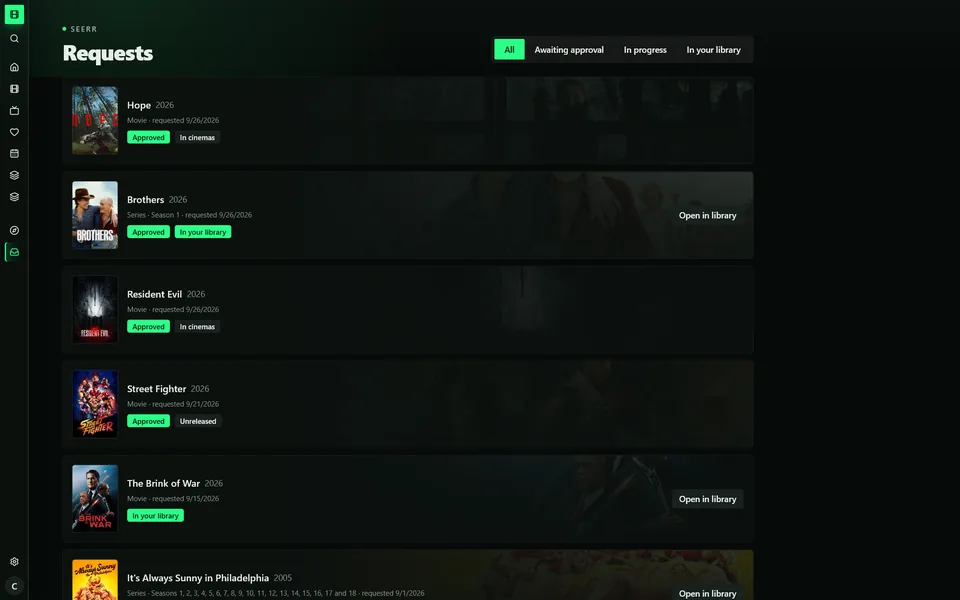This screenshot has width=960, height=600.
Task: Switch to the In your library tab
Action: pyautogui.click(x=713, y=50)
